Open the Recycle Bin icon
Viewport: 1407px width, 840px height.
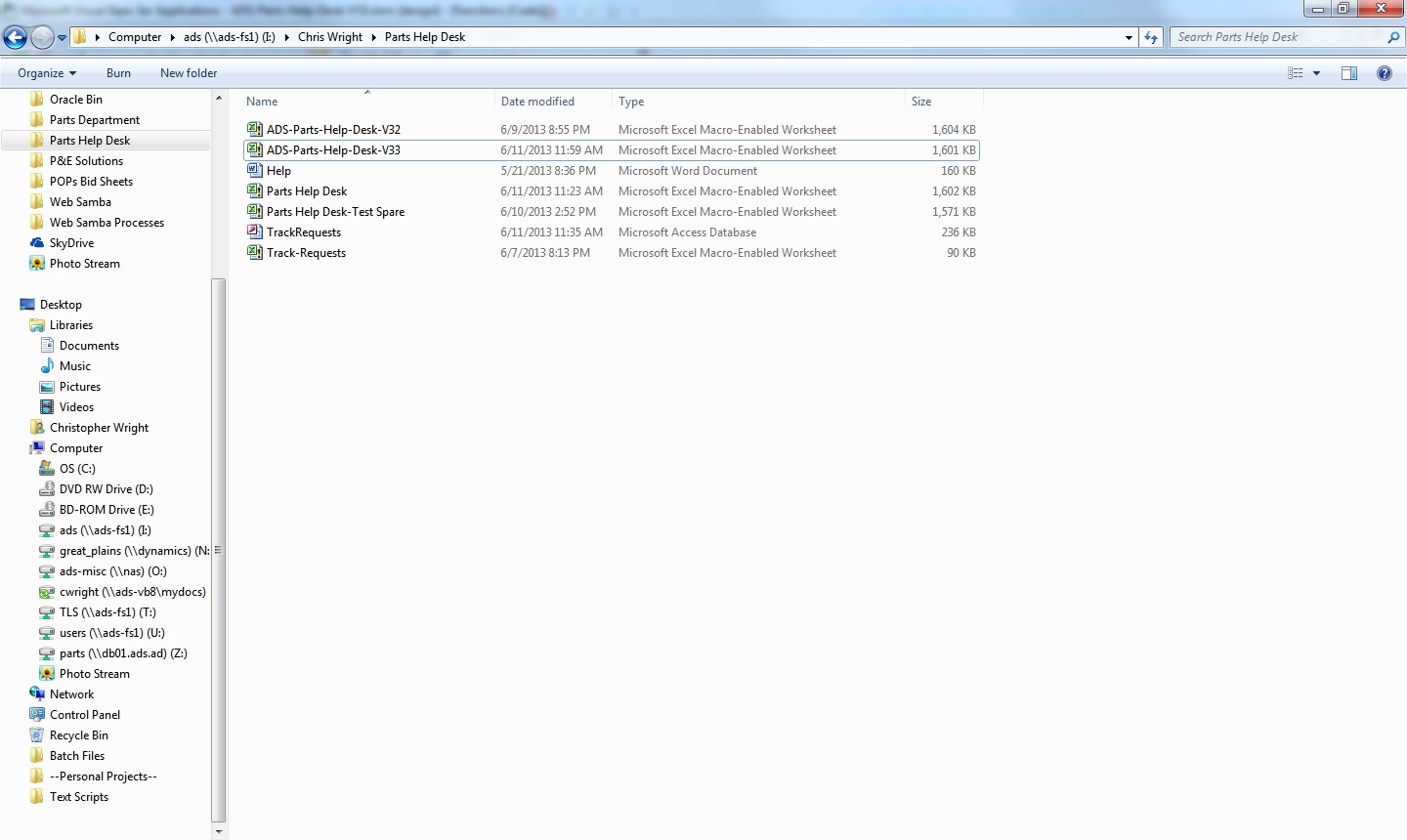(37, 735)
